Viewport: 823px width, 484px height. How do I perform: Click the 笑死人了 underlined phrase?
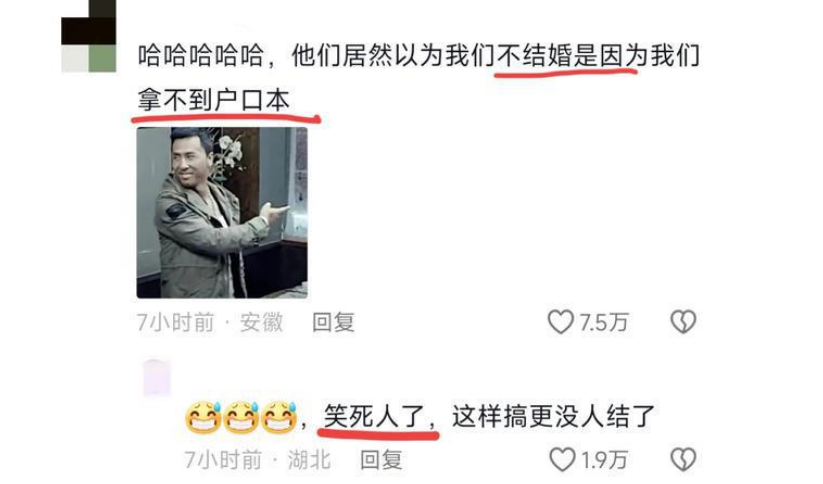click(374, 417)
